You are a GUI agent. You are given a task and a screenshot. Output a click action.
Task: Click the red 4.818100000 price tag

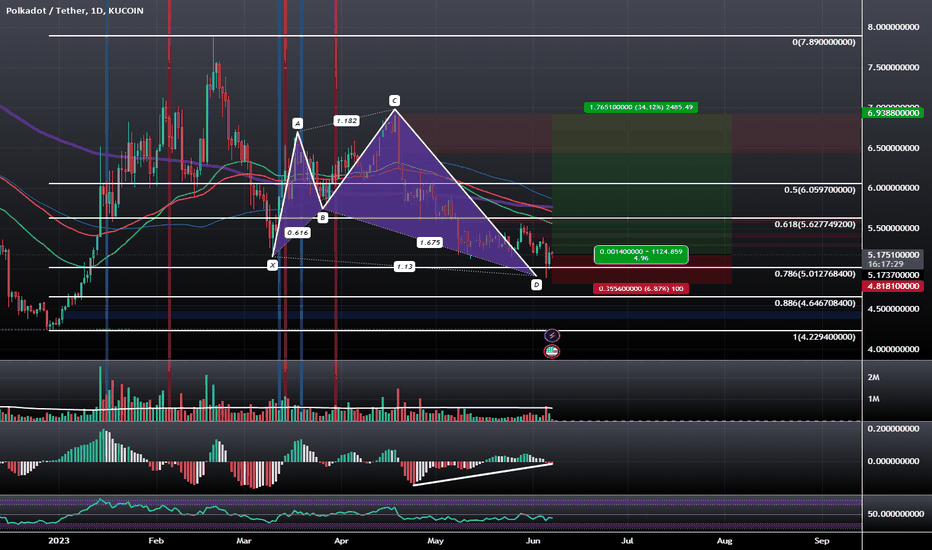click(x=892, y=286)
